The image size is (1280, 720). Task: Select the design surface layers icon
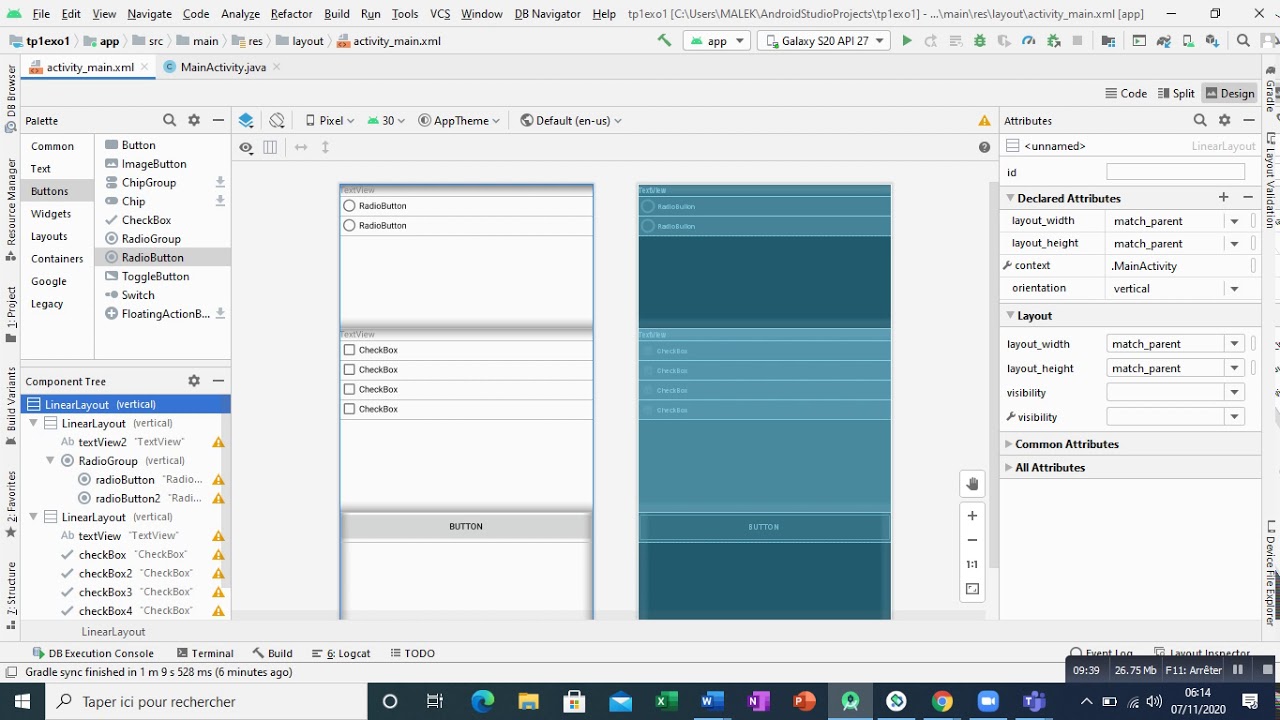246,120
